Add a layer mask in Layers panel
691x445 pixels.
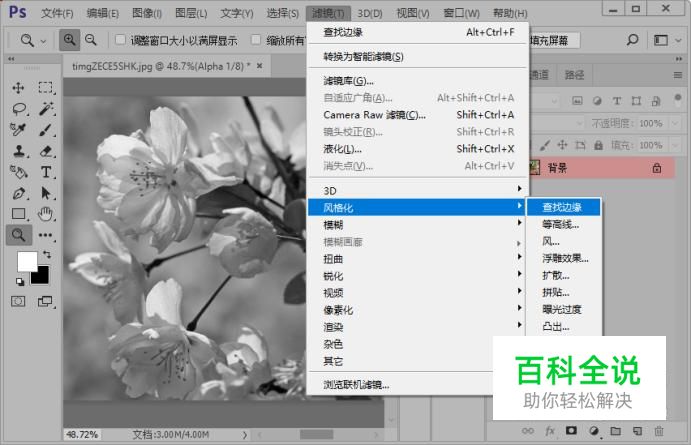click(x=571, y=430)
